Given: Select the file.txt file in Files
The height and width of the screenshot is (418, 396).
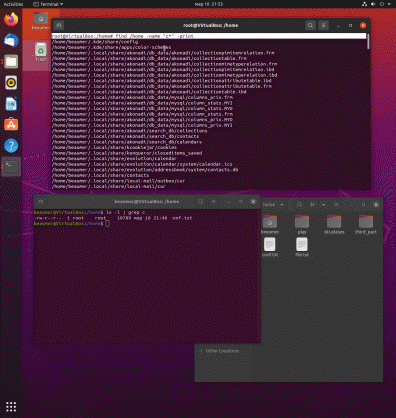Looking at the screenshot, I should click(x=302, y=247).
